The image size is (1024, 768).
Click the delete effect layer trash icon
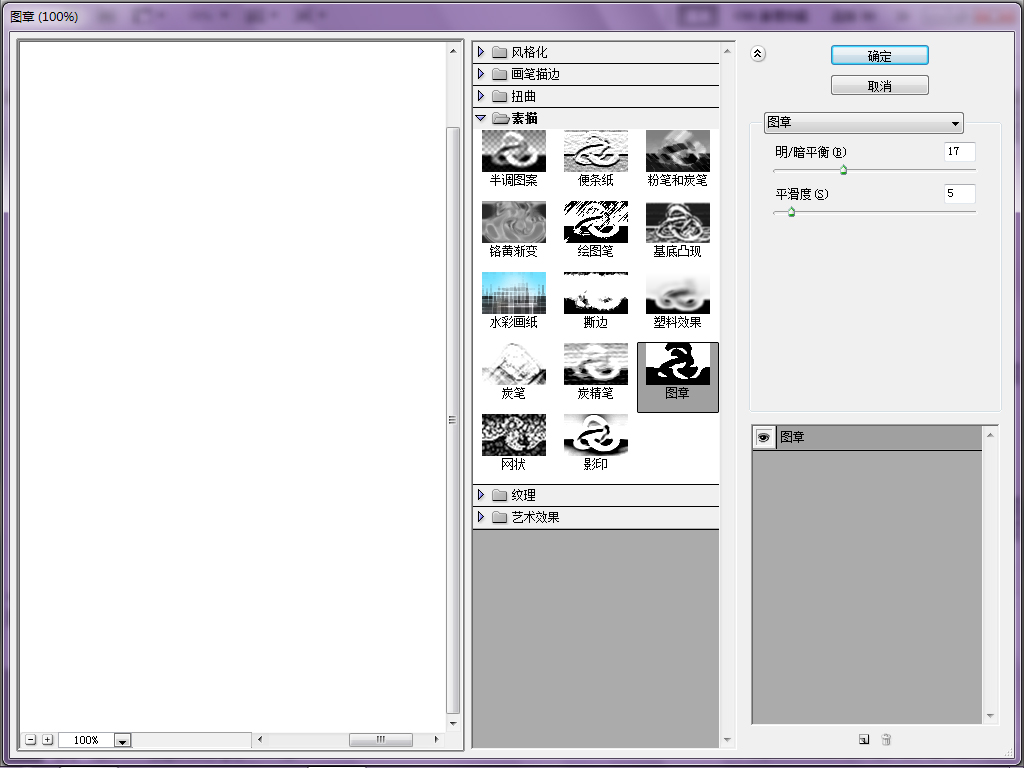click(x=886, y=739)
